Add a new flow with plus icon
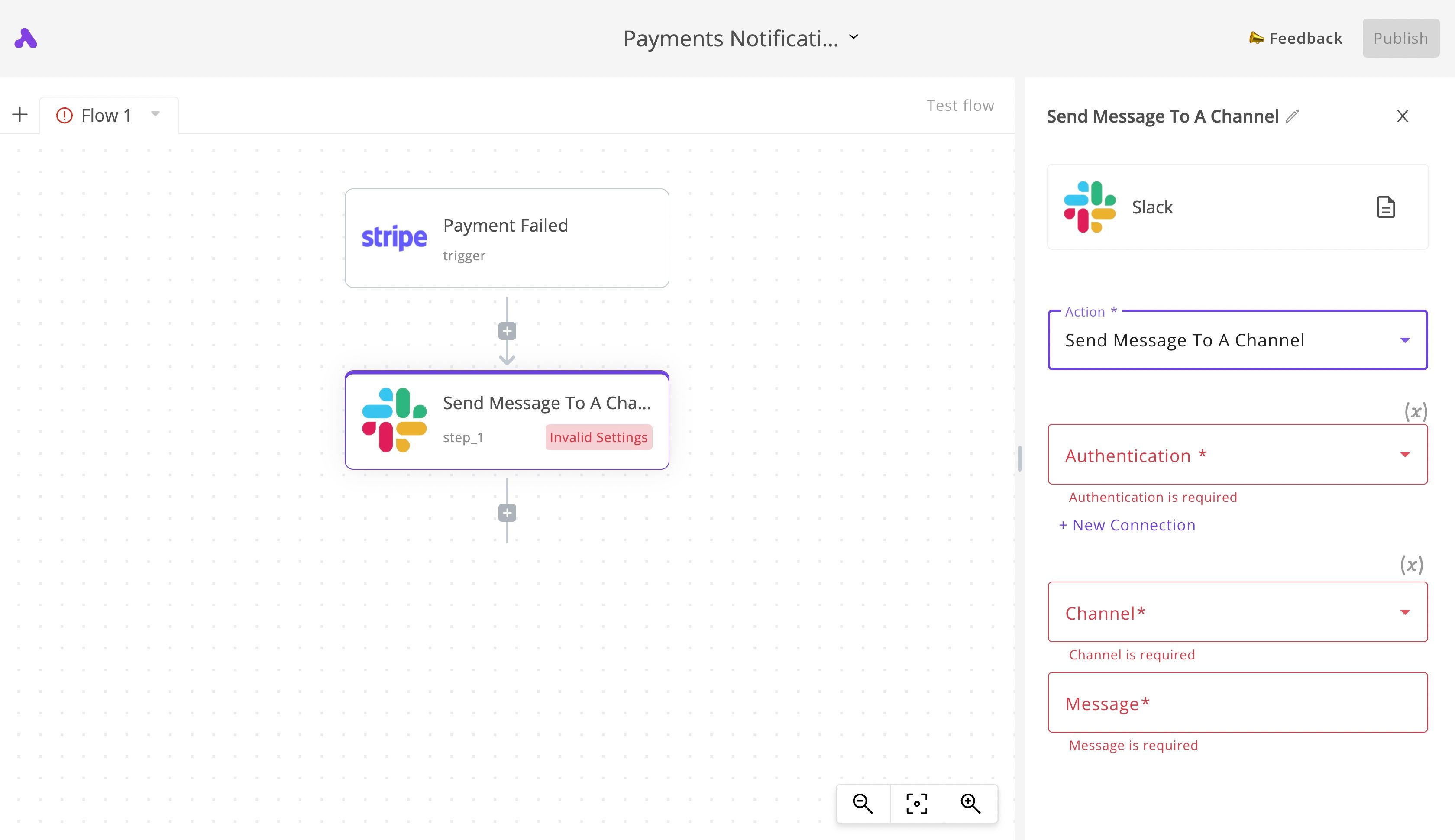1455x840 pixels. point(19,114)
